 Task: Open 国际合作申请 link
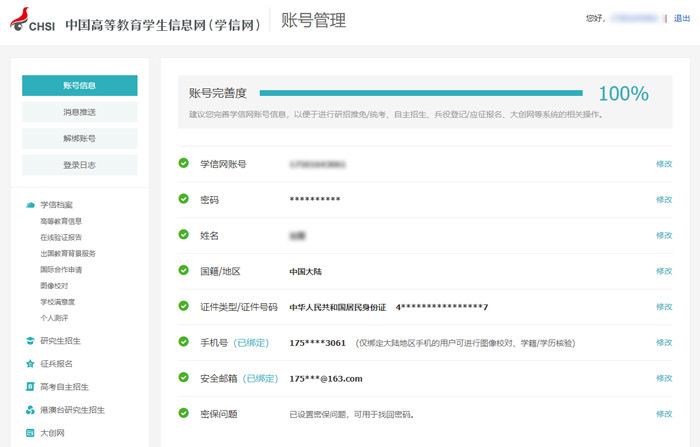pos(61,269)
